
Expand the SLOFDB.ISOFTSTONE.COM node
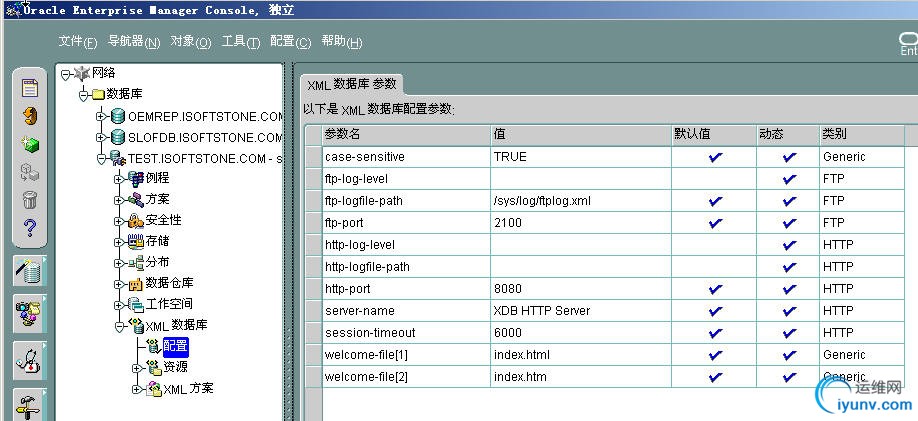[x=101, y=138]
